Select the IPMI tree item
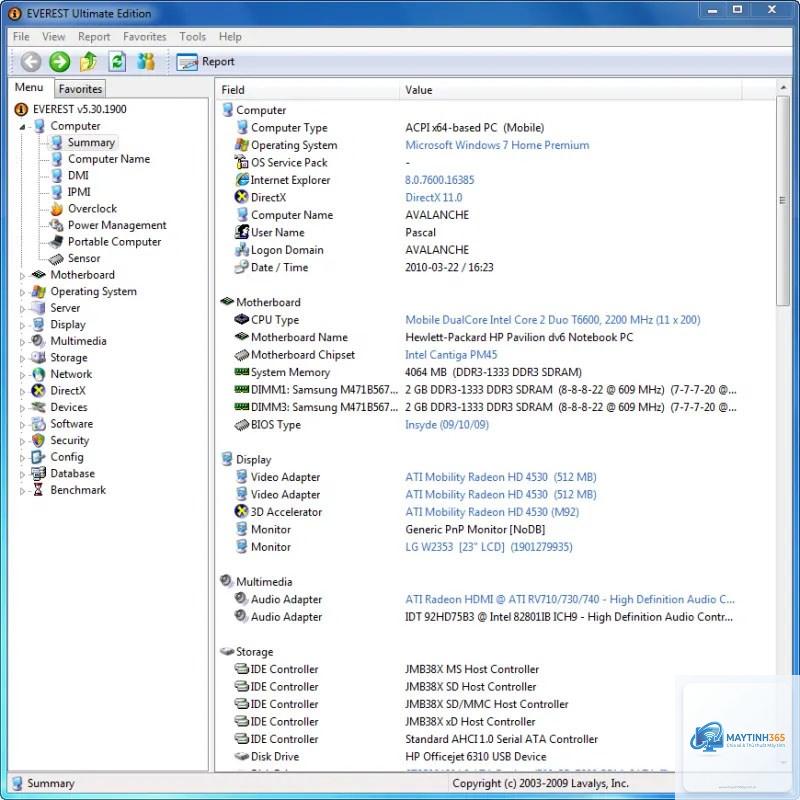 pos(79,192)
